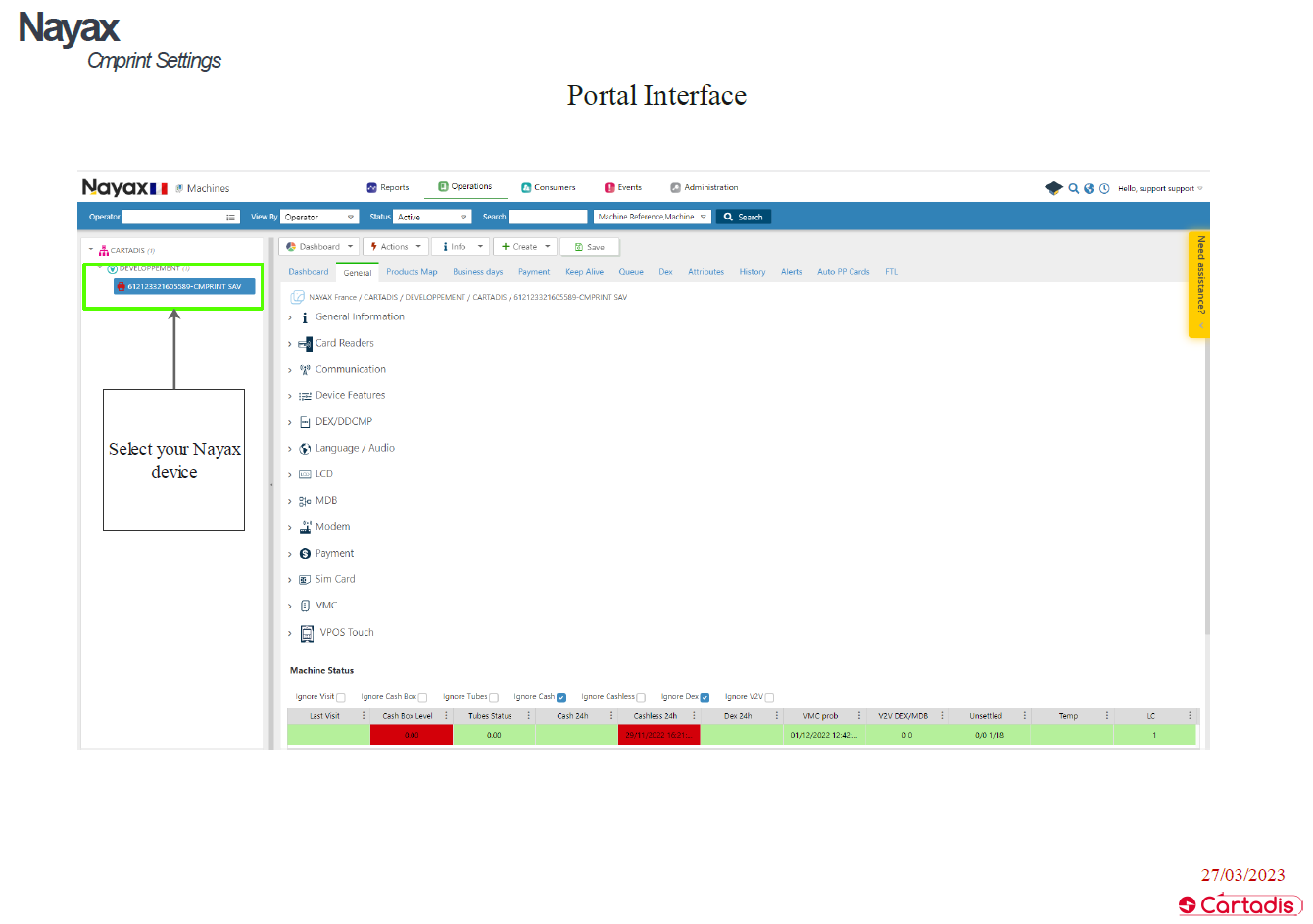Image resolution: width=1313 pixels, height=924 pixels.
Task: Open the Consumers menu
Action: pyautogui.click(x=549, y=188)
